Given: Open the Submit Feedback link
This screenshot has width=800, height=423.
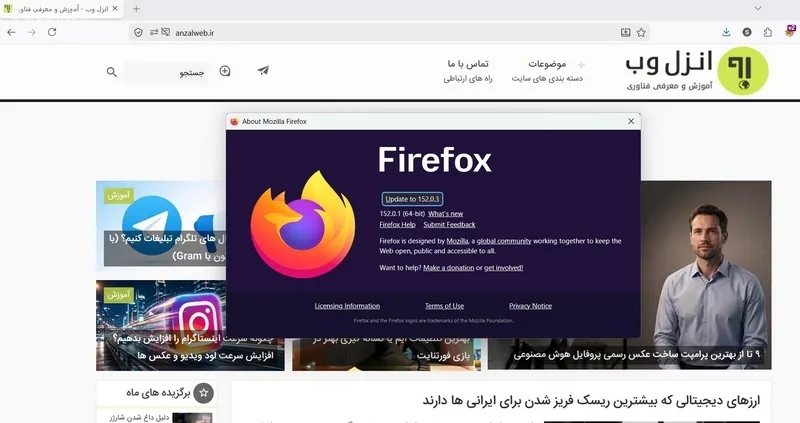Looking at the screenshot, I should coord(449,225).
